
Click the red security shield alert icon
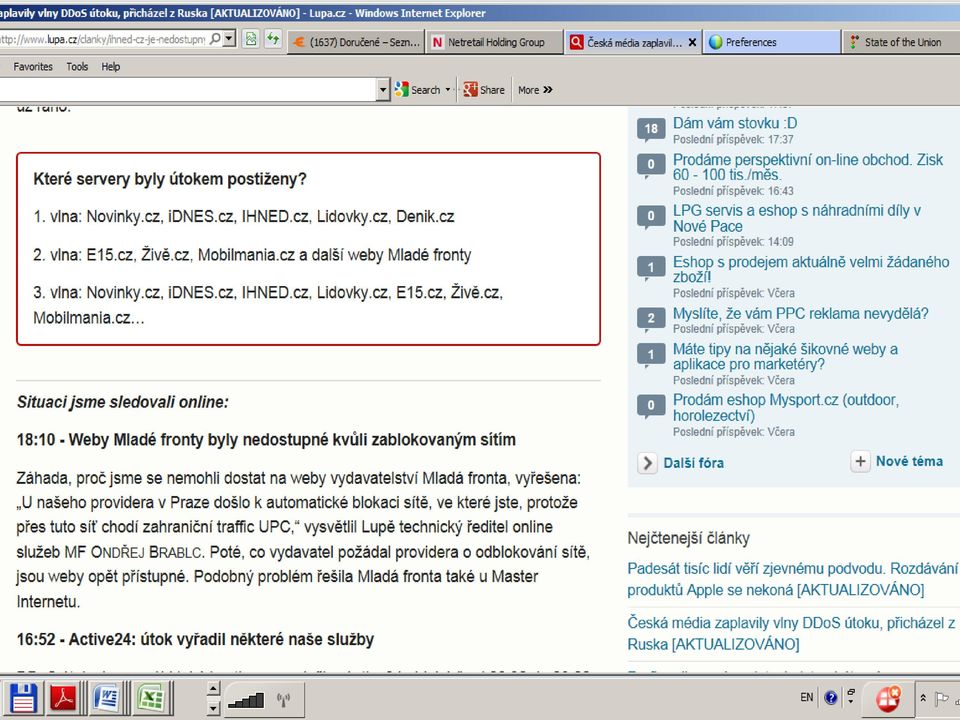(888, 699)
